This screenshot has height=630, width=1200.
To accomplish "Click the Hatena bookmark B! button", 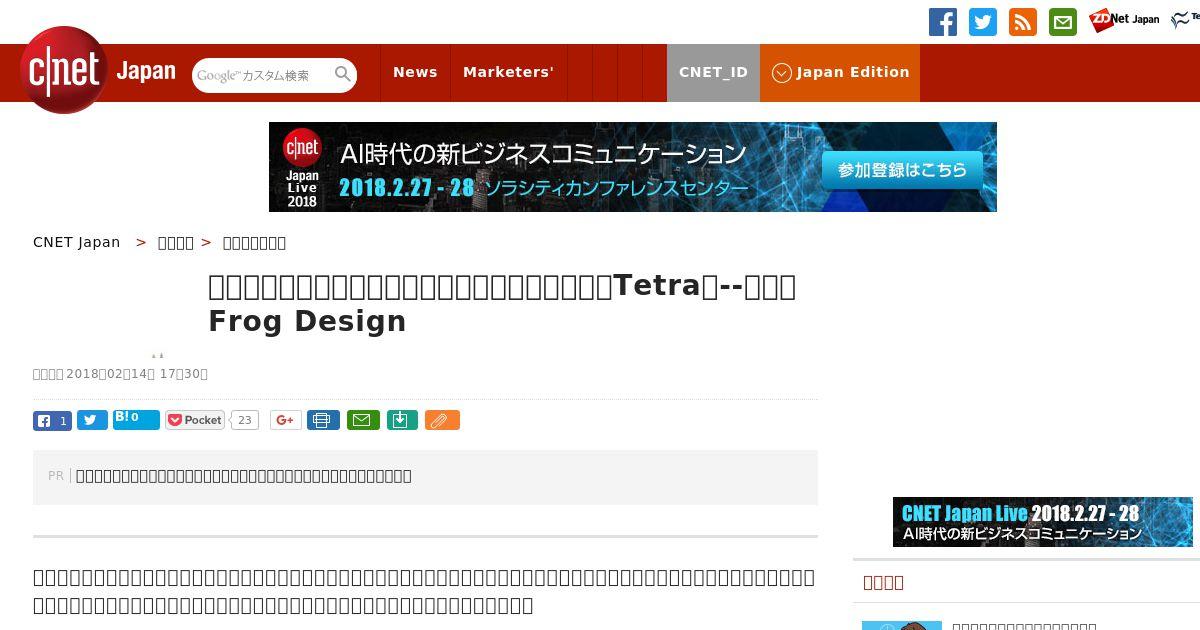I will click(x=136, y=419).
